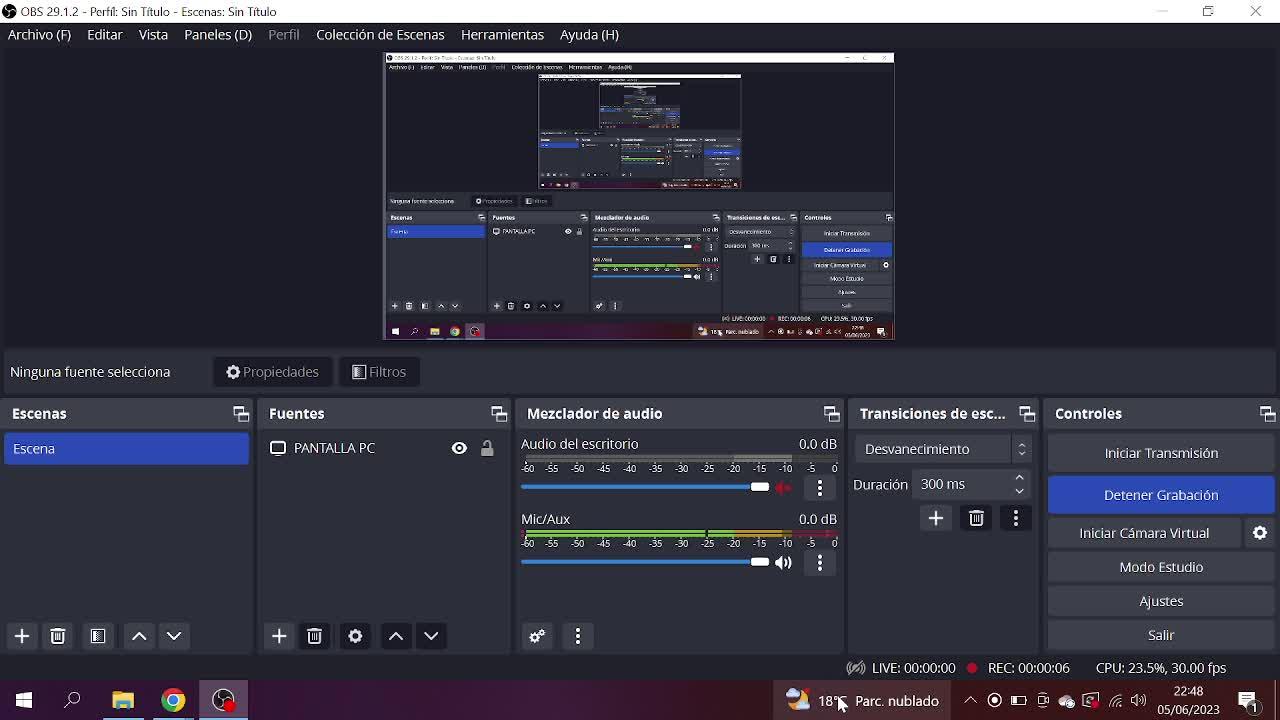1280x720 pixels.
Task: Open the Colección de Escenas menu
Action: [380, 35]
